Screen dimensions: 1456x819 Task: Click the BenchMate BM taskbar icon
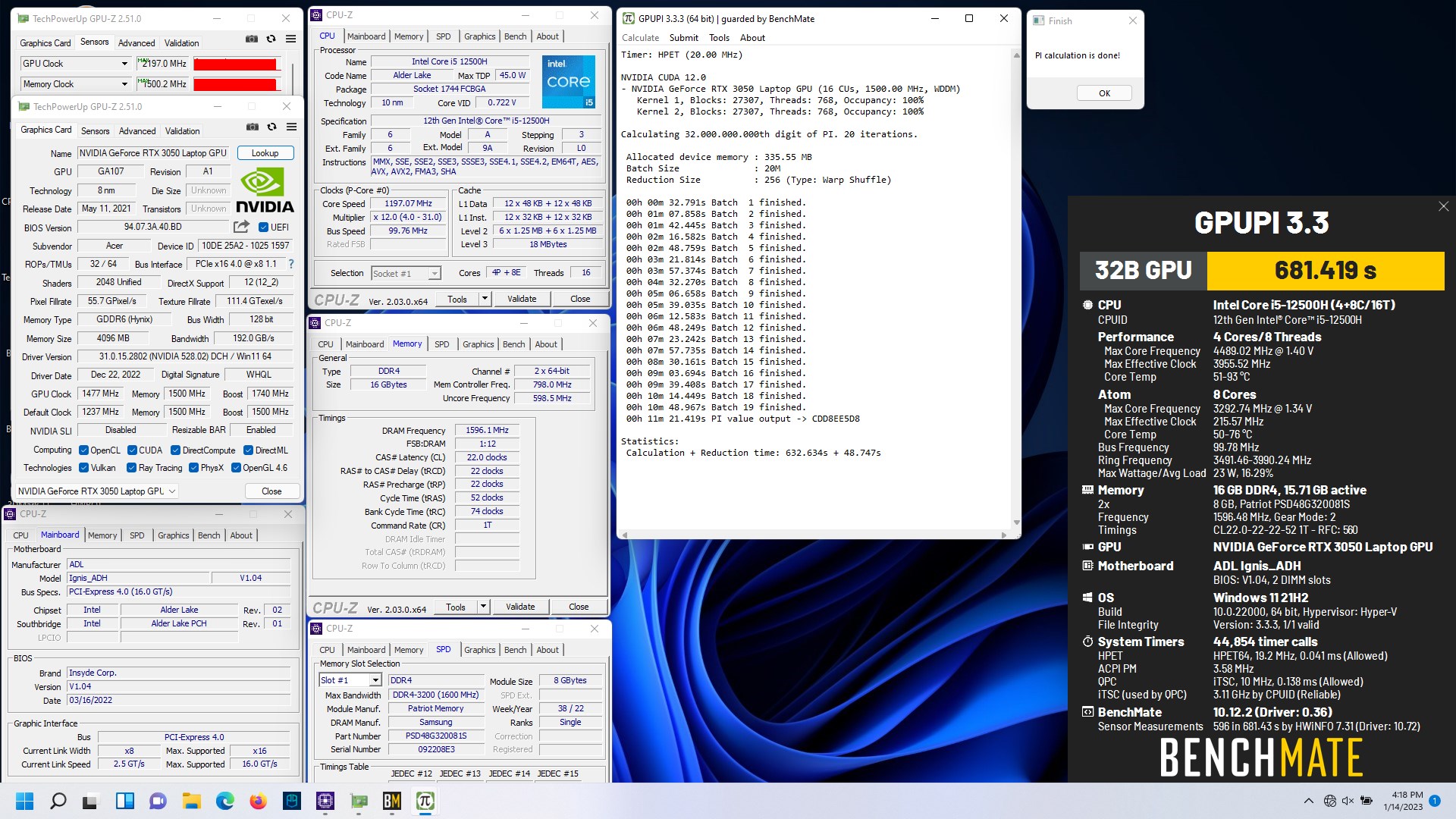coord(392,801)
